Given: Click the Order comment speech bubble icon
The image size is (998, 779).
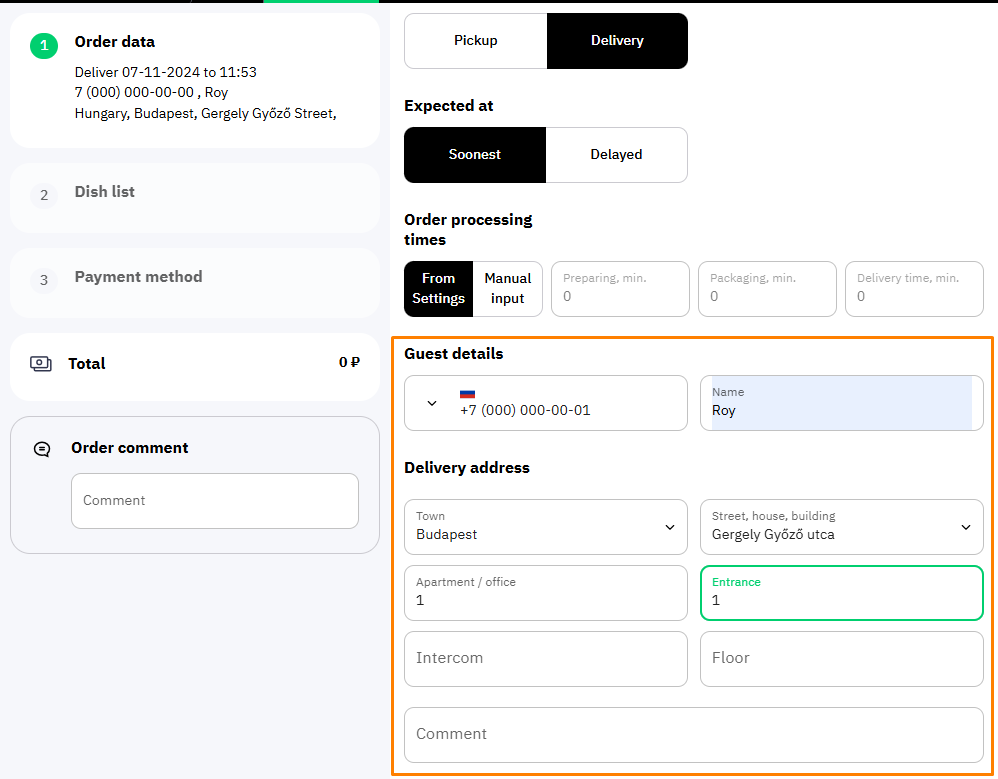Looking at the screenshot, I should pos(42,449).
